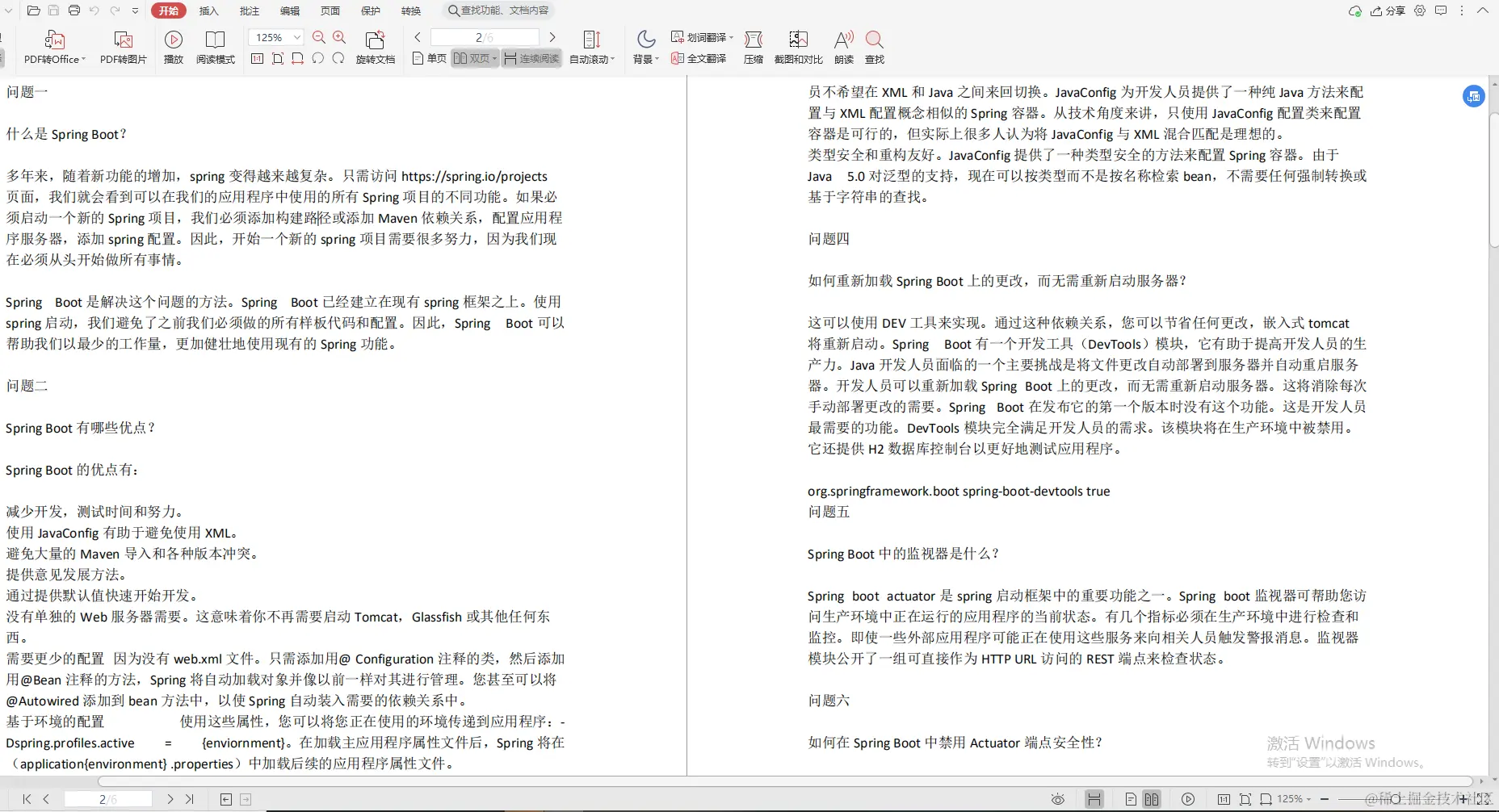Click the actual size 1:1 icon in ribbon
The height and width of the screenshot is (812, 1499).
coord(258,58)
